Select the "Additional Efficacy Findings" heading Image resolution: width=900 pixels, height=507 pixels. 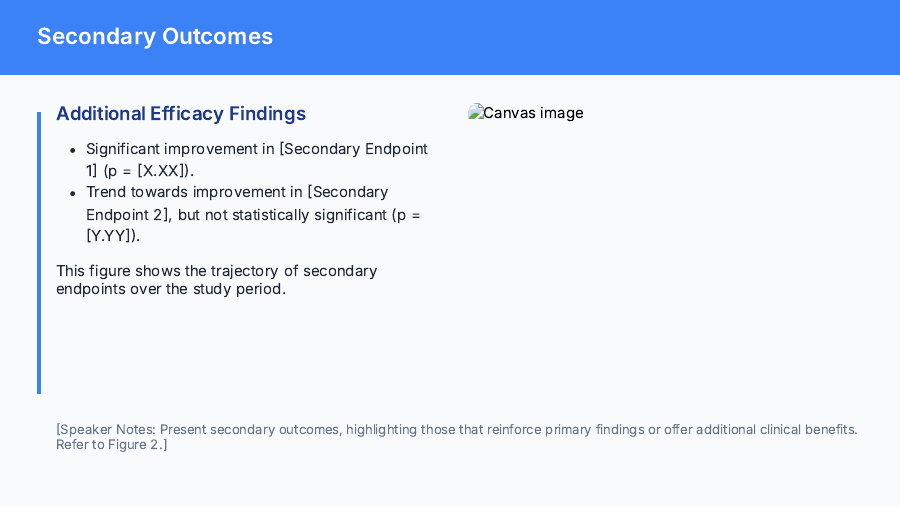pos(181,114)
